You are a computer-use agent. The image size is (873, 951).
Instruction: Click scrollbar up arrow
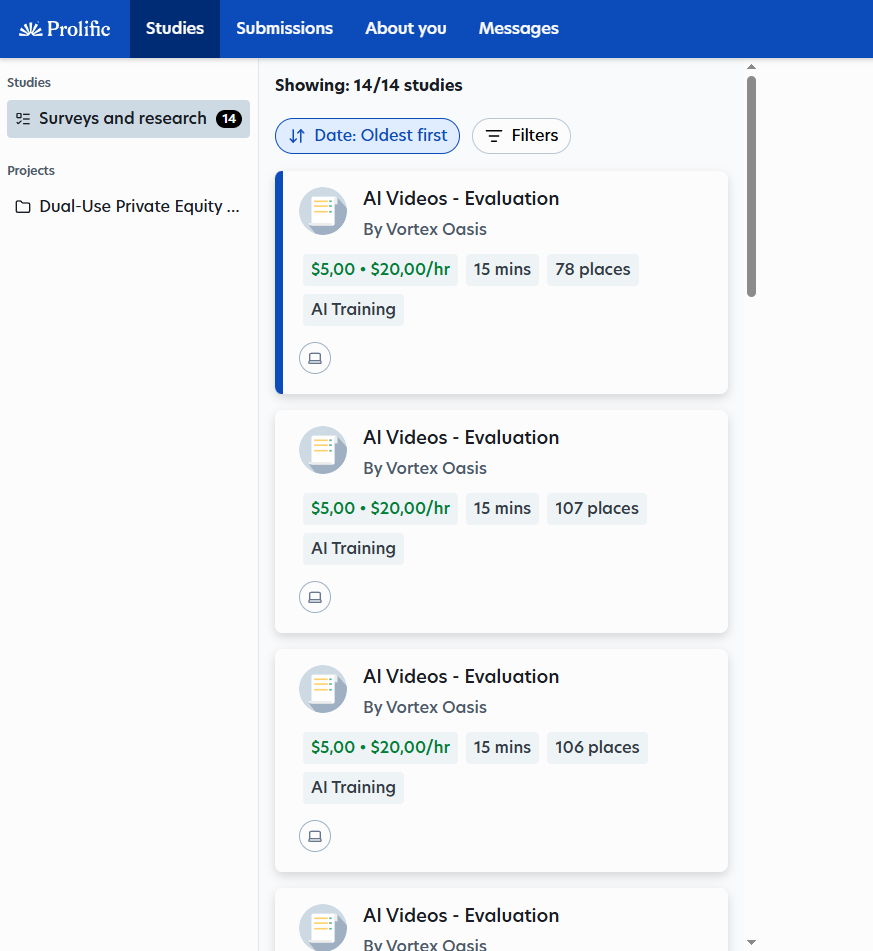tap(751, 67)
